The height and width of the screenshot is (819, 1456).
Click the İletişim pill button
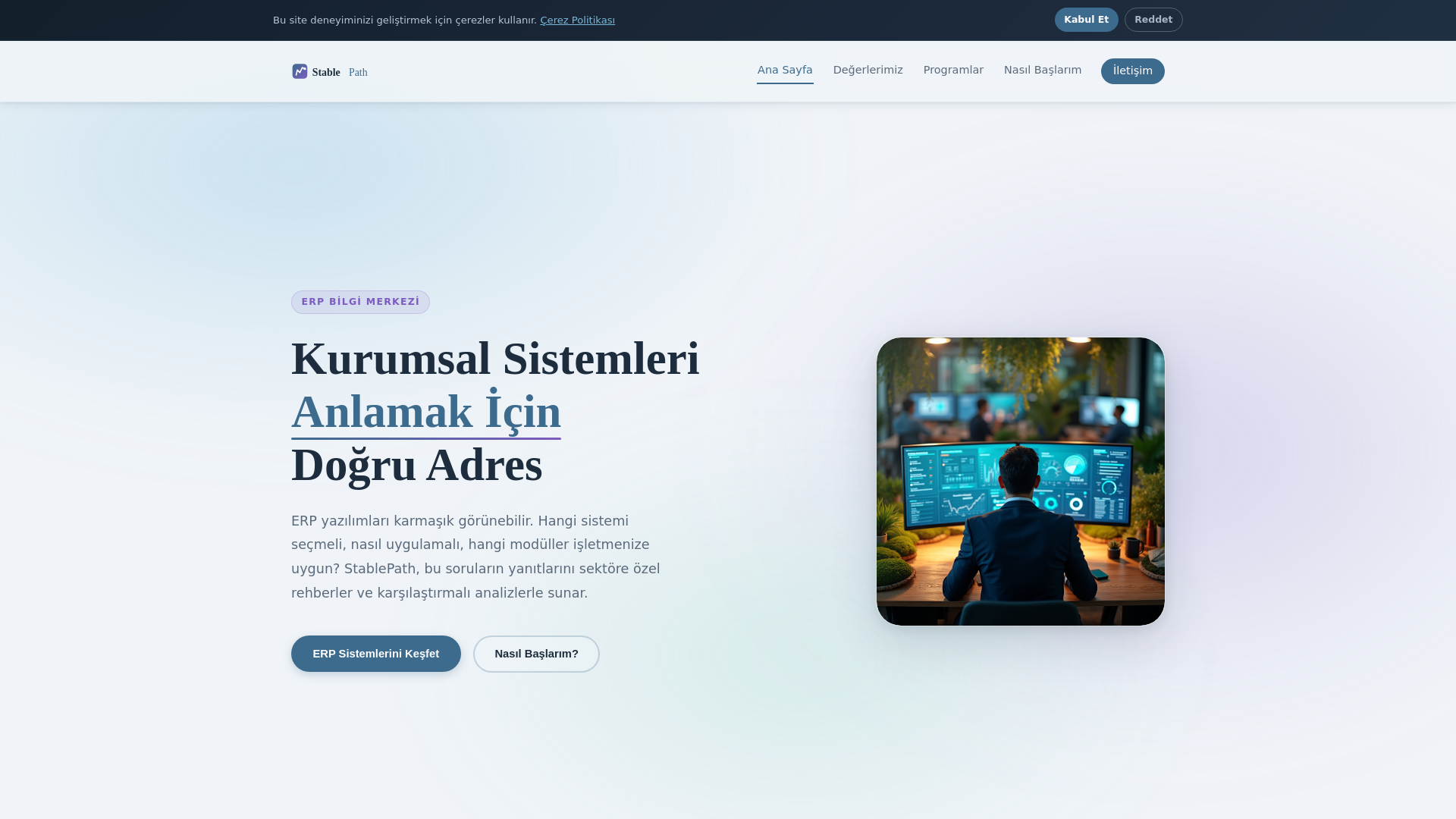1132,71
